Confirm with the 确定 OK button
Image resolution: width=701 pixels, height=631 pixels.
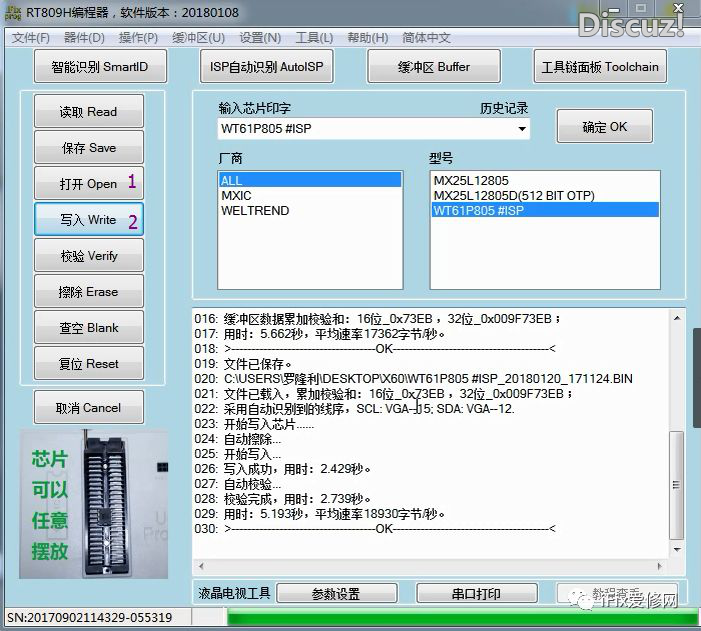click(x=604, y=127)
